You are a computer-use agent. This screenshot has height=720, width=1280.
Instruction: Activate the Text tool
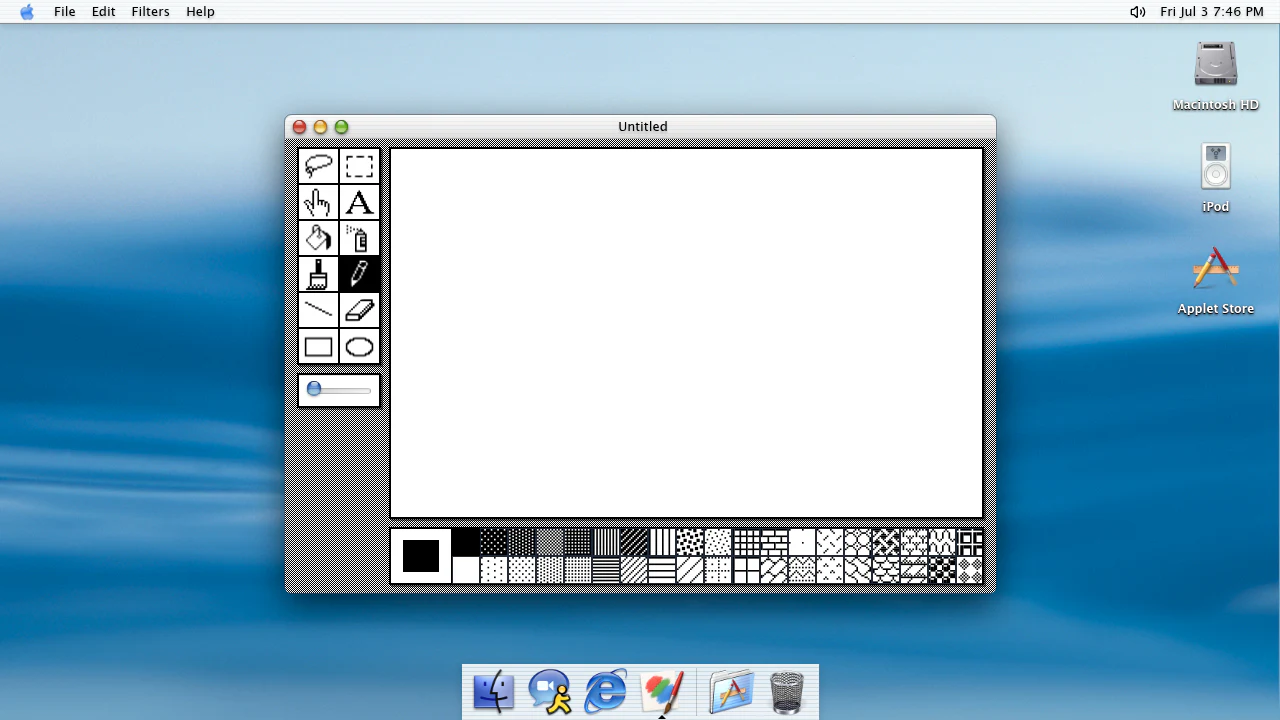tap(360, 203)
